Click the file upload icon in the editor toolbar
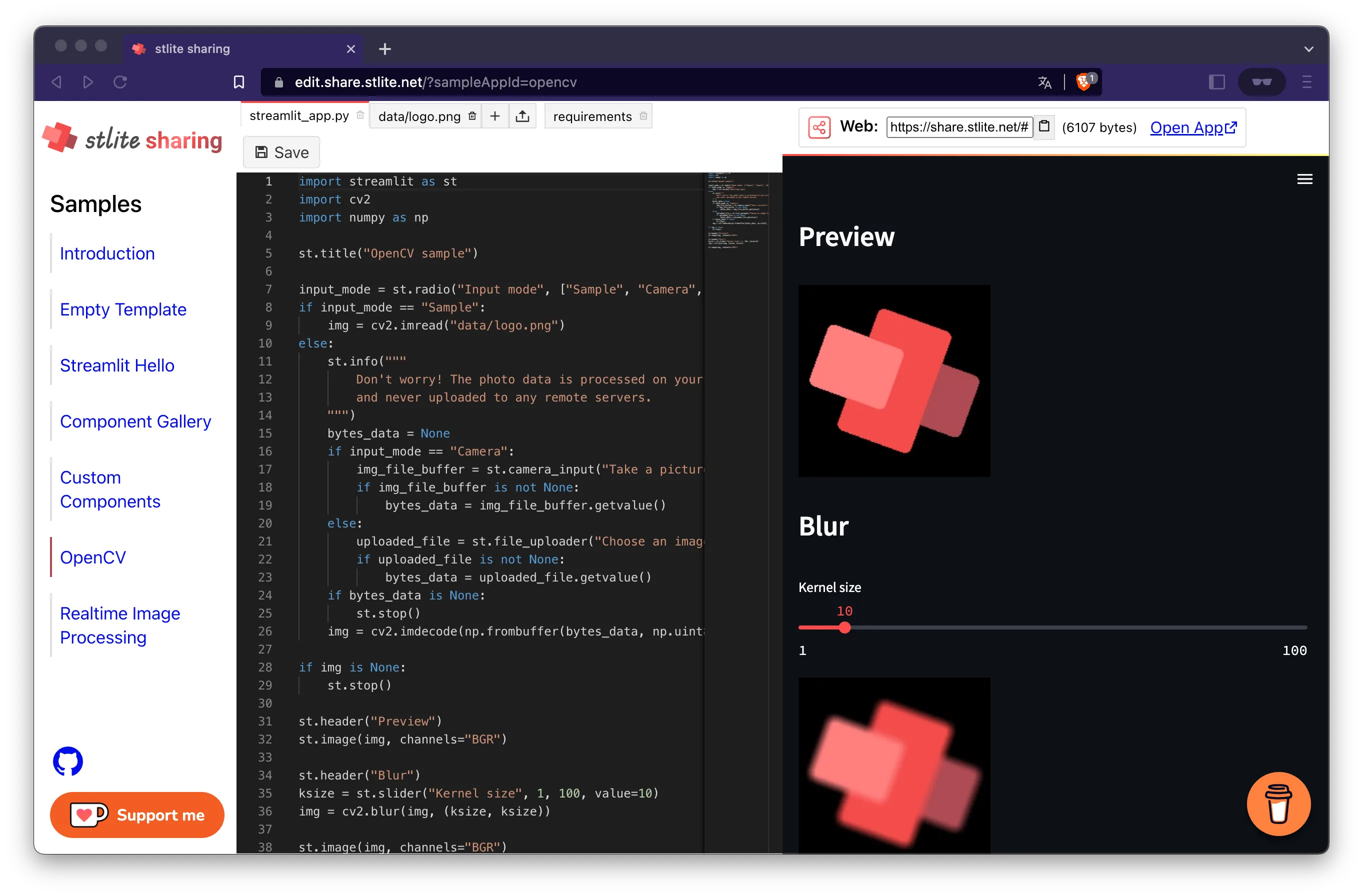 tap(522, 115)
